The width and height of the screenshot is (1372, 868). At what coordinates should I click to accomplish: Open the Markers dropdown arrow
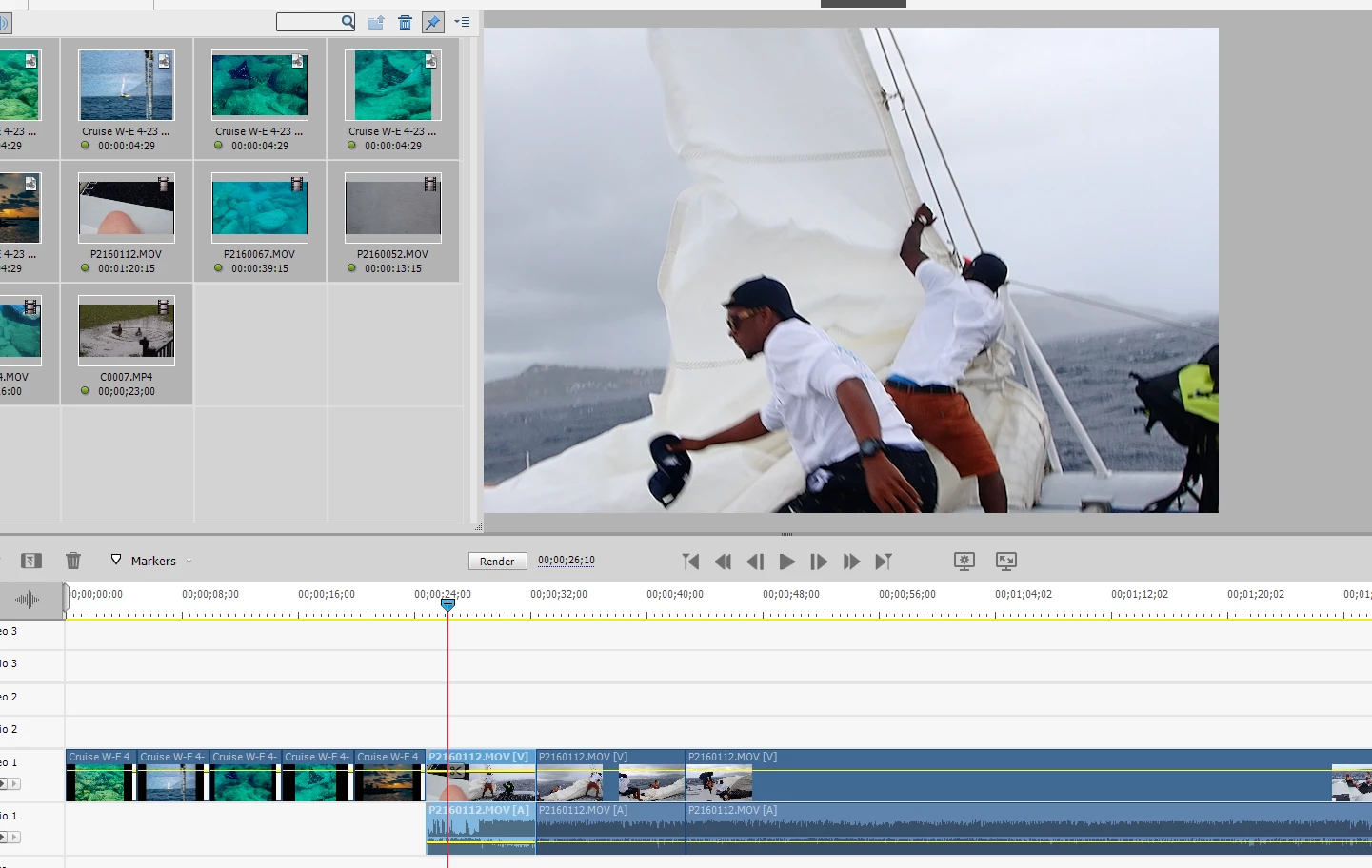tap(189, 561)
